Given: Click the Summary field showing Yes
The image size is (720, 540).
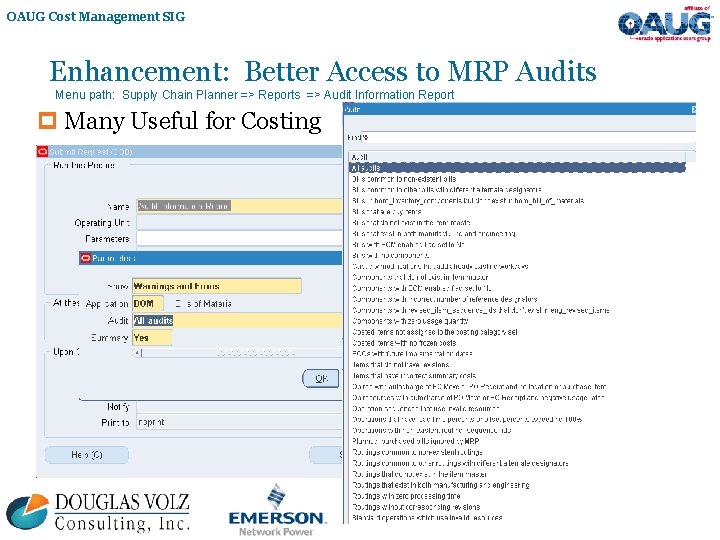Looking at the screenshot, I should click(152, 338).
